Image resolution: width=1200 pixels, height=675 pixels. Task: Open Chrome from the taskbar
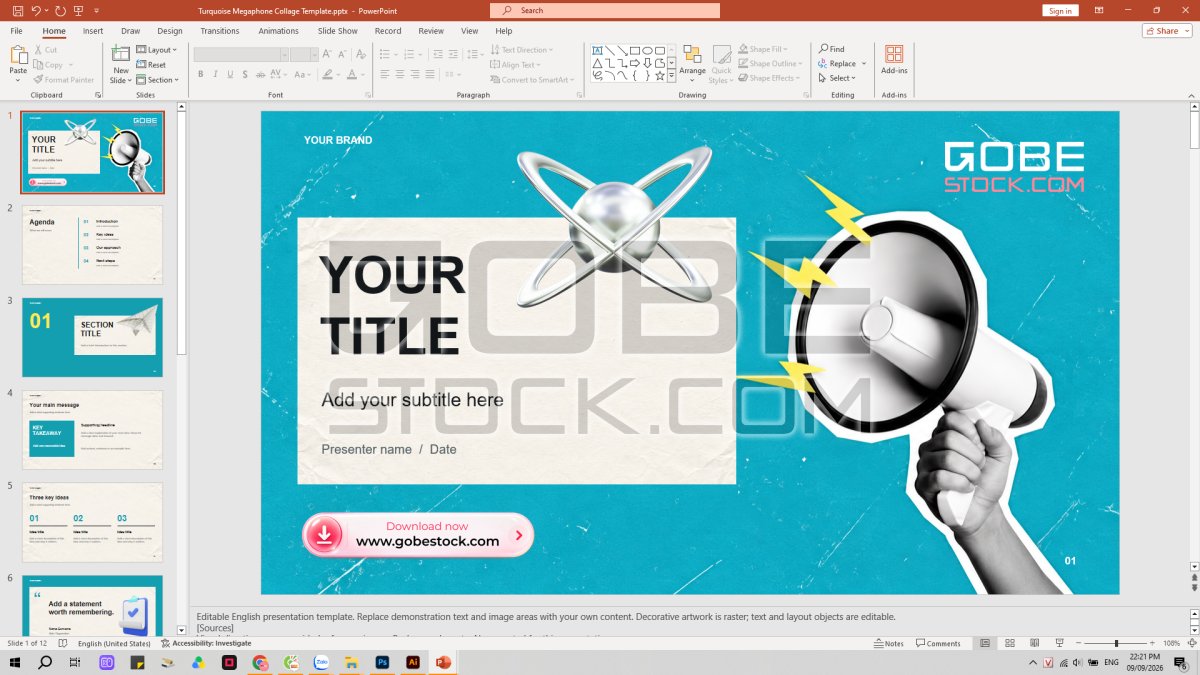click(x=260, y=662)
